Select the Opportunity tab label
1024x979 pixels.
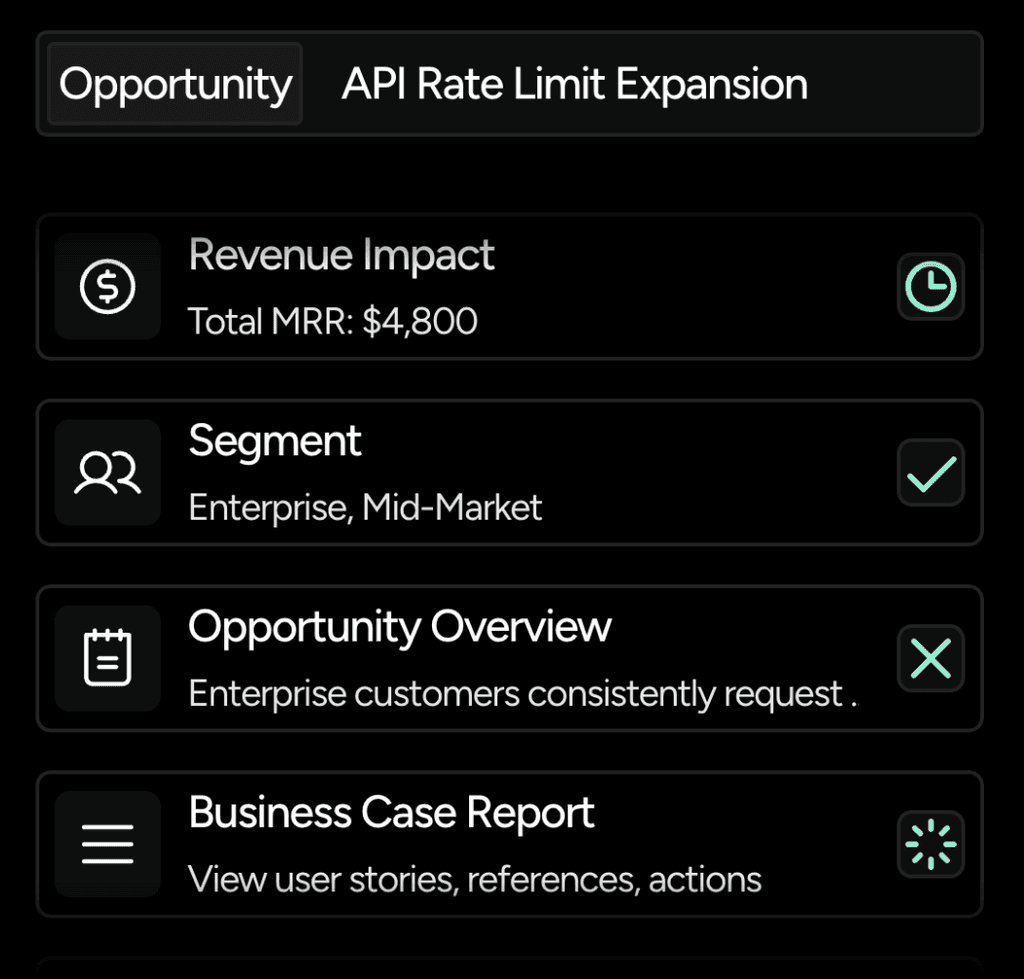175,84
